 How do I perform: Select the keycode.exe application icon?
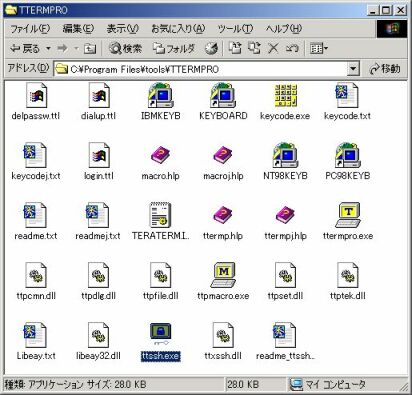[x=285, y=96]
